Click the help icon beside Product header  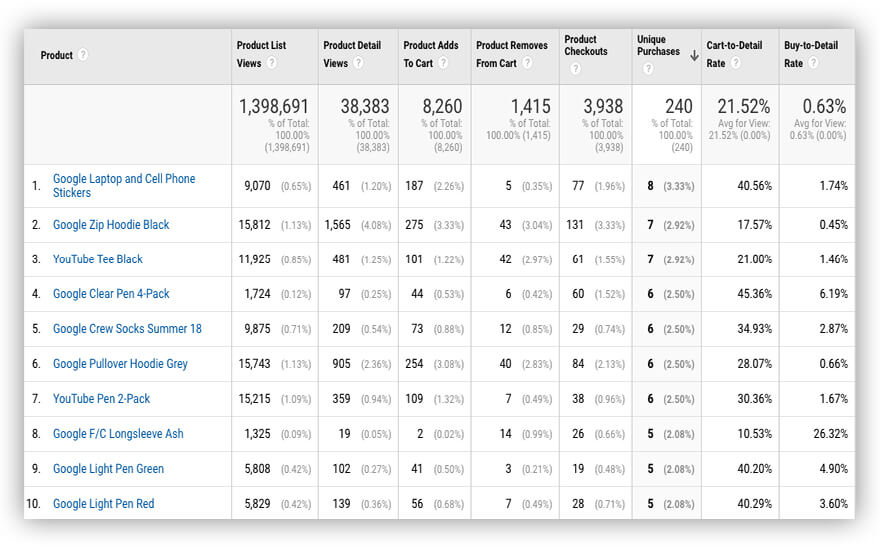[82, 55]
